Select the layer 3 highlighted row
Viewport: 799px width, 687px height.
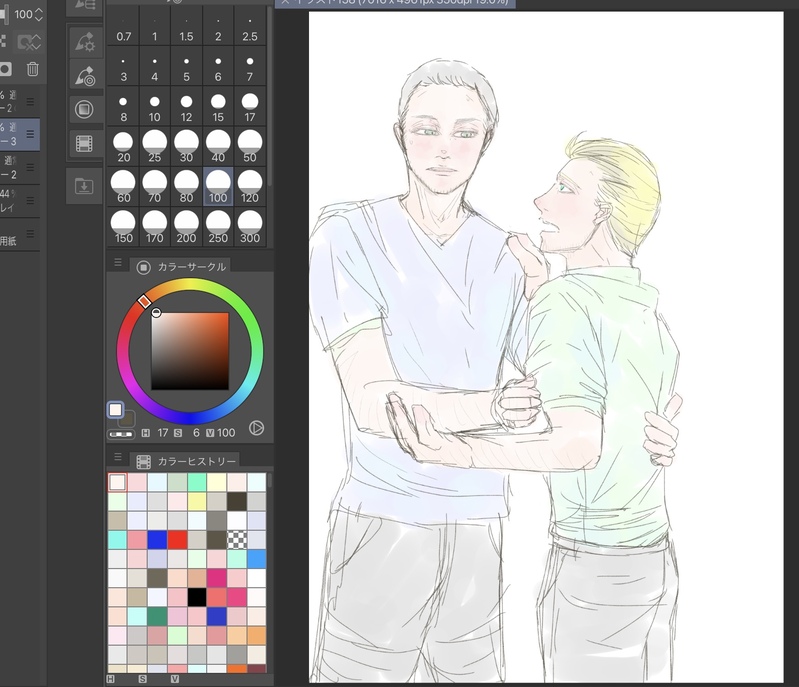pos(19,134)
